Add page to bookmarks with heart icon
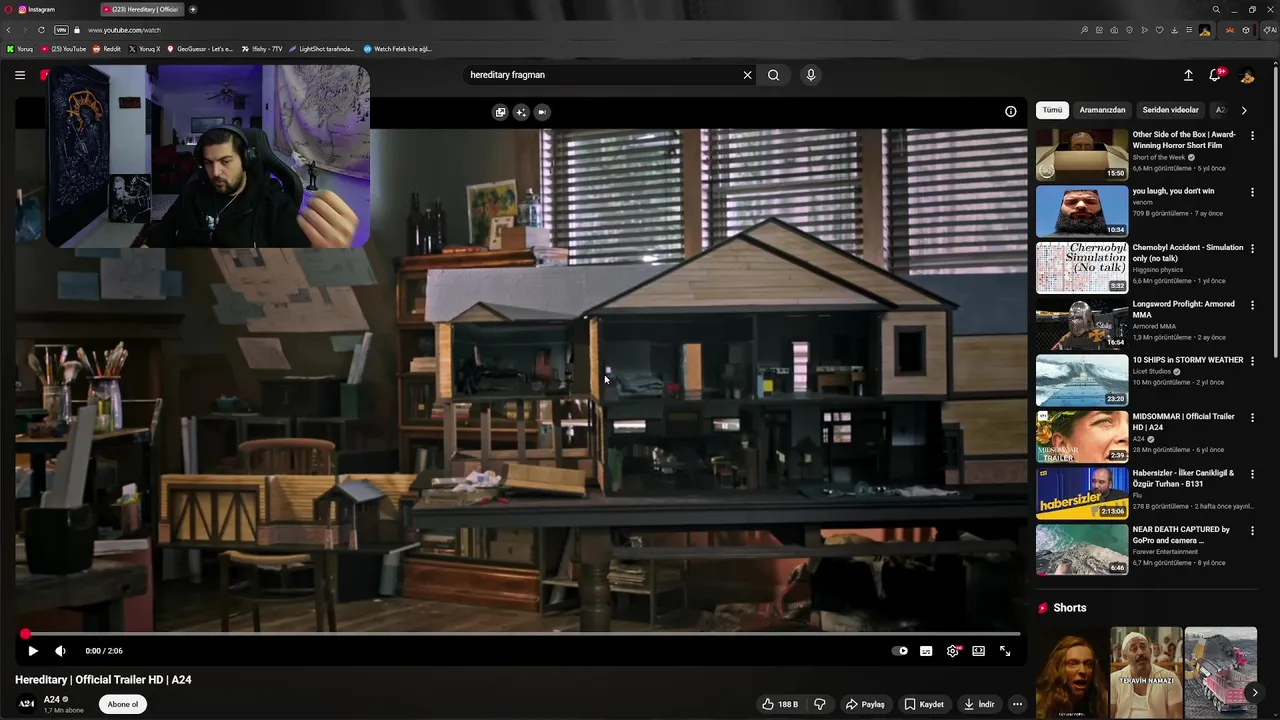This screenshot has height=720, width=1280. (1160, 30)
